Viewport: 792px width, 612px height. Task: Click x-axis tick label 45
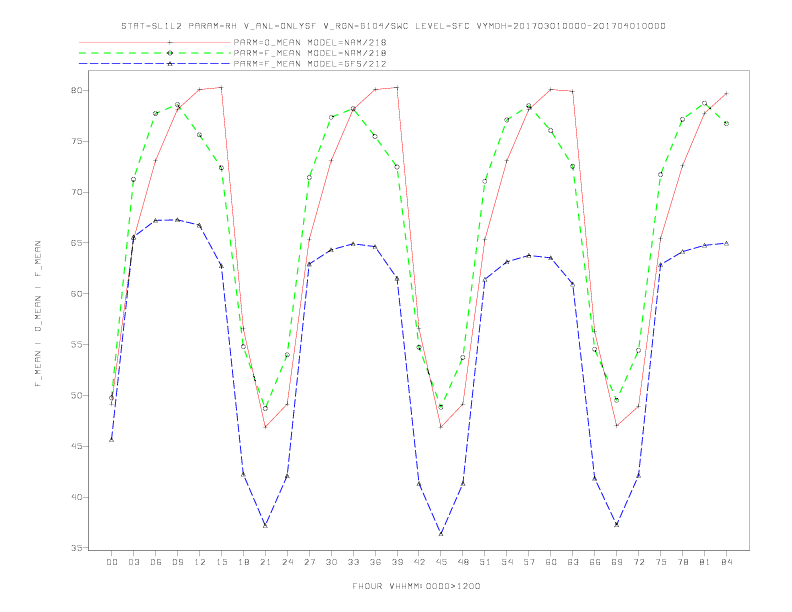pos(441,562)
